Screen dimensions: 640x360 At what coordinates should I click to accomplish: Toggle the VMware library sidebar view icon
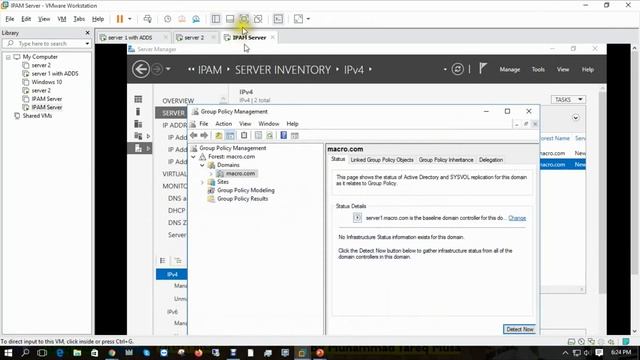click(x=216, y=19)
